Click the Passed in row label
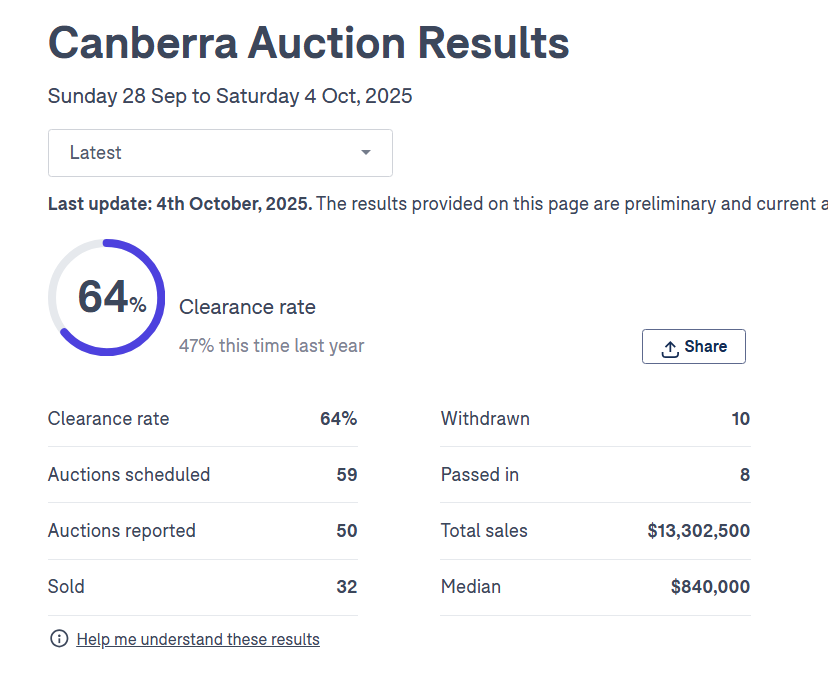The image size is (828, 684). point(480,475)
